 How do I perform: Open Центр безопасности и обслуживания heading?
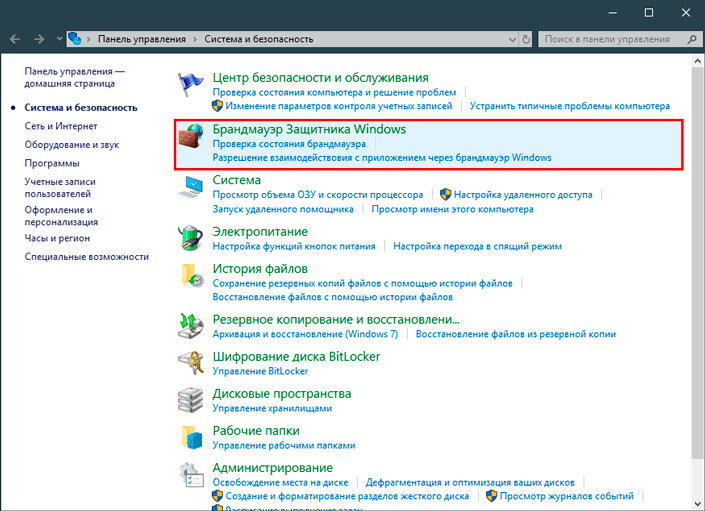tap(321, 78)
